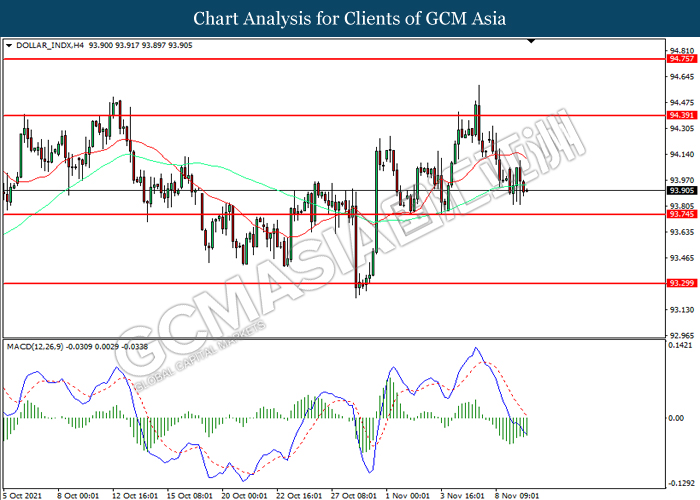Click the 93.745 support price label

coord(681,214)
